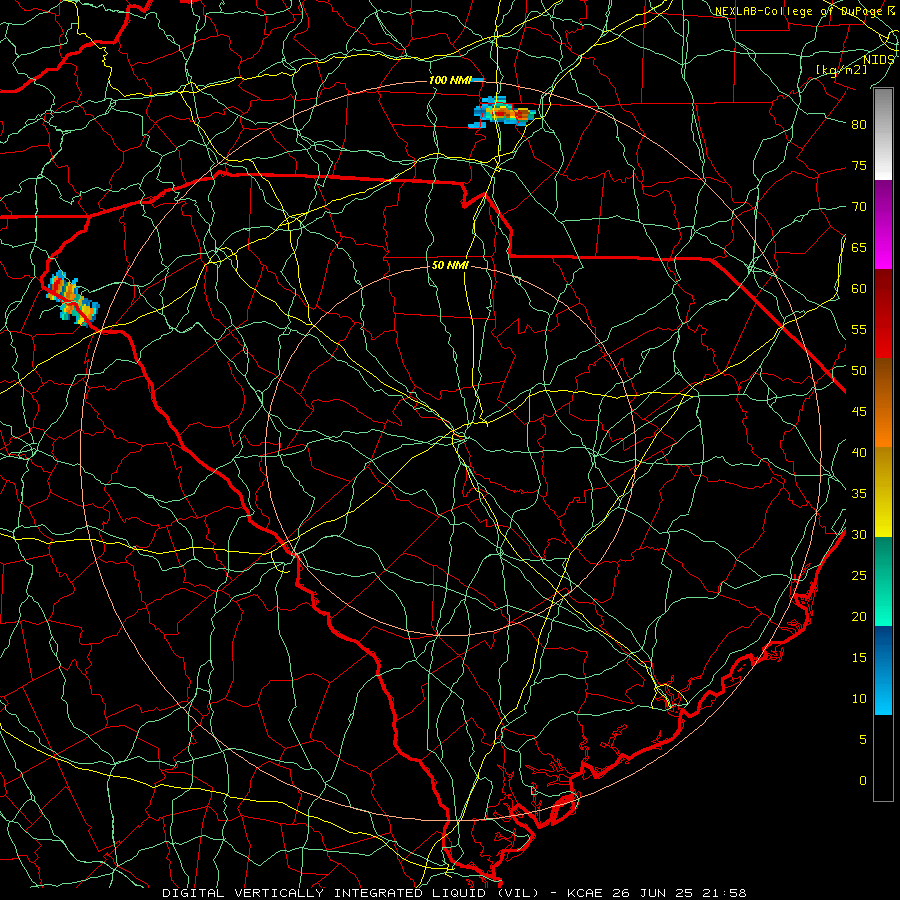Click the 26 JUN 25 21:58 timestamp
900x900 pixels.
point(679,893)
